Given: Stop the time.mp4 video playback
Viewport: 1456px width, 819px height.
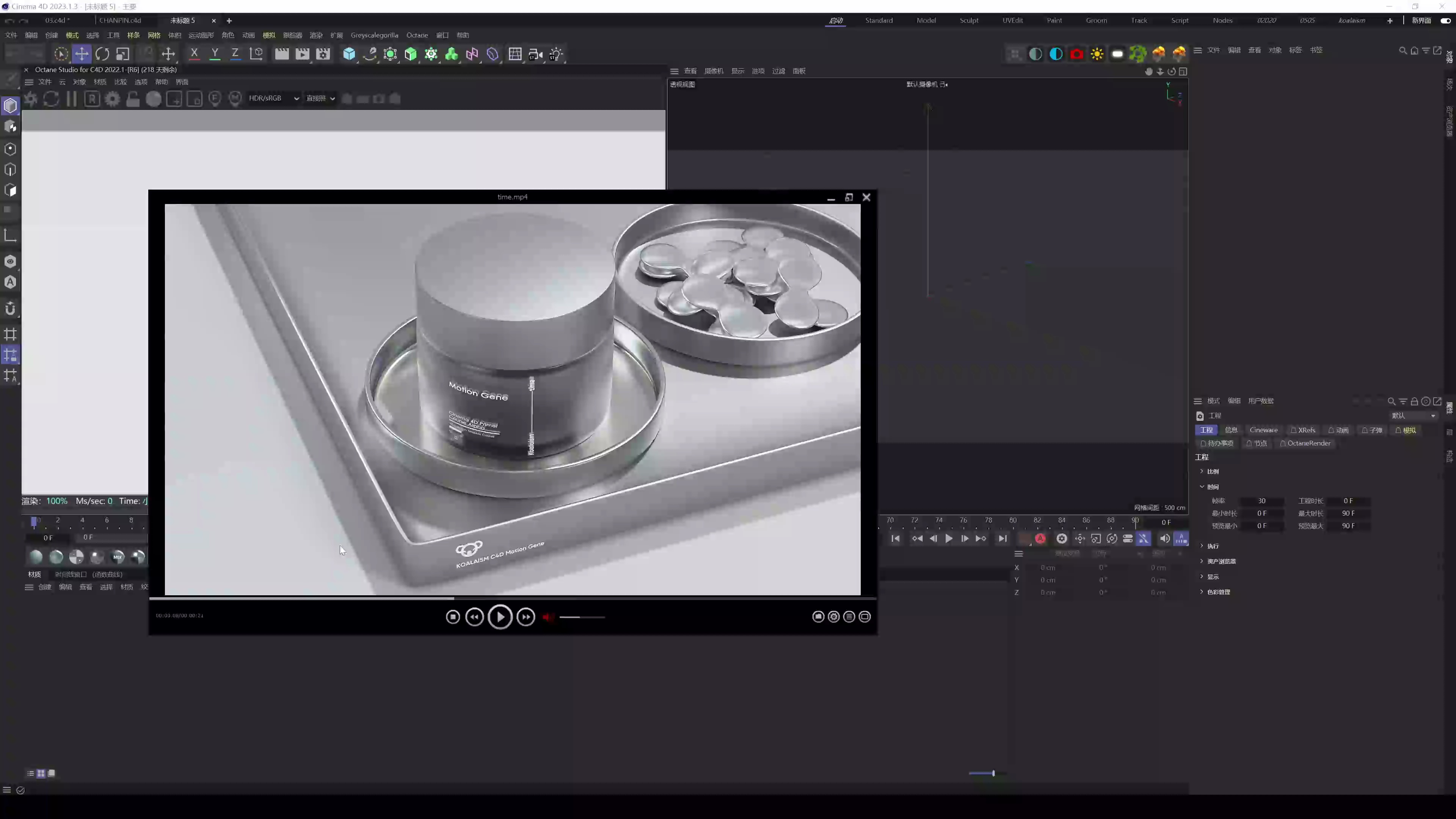Looking at the screenshot, I should tap(453, 617).
